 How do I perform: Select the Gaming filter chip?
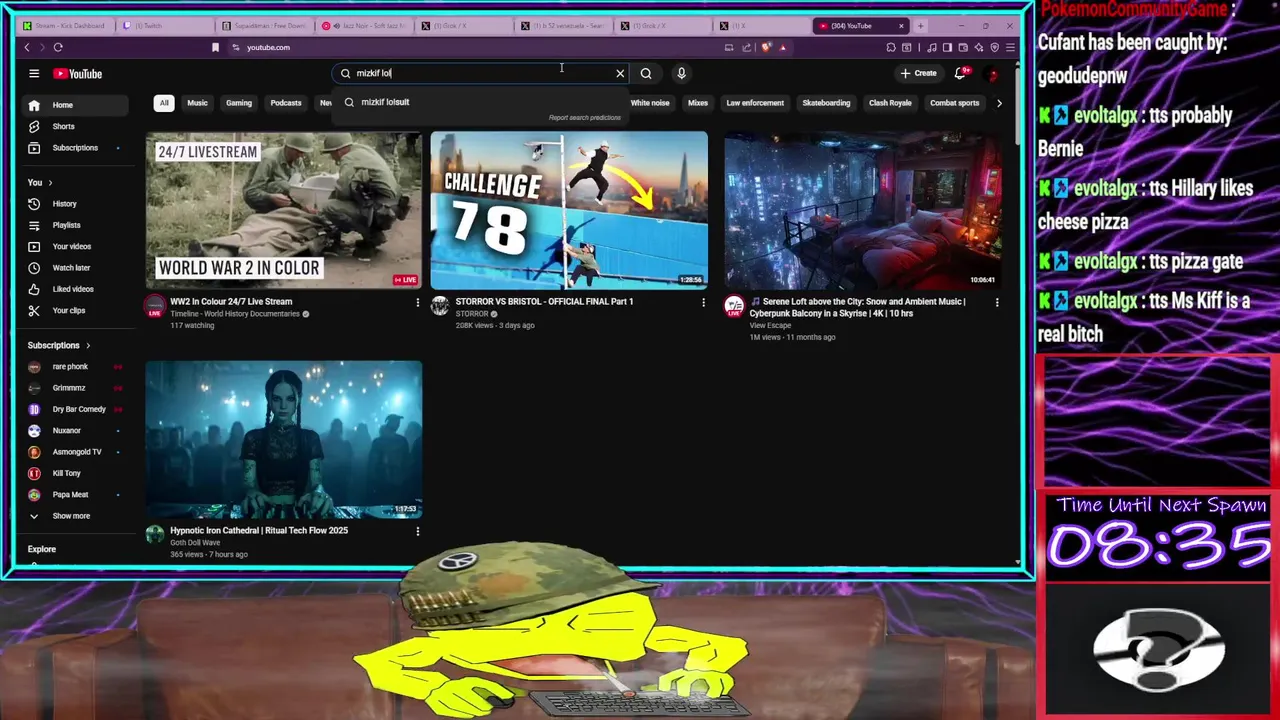(x=239, y=103)
